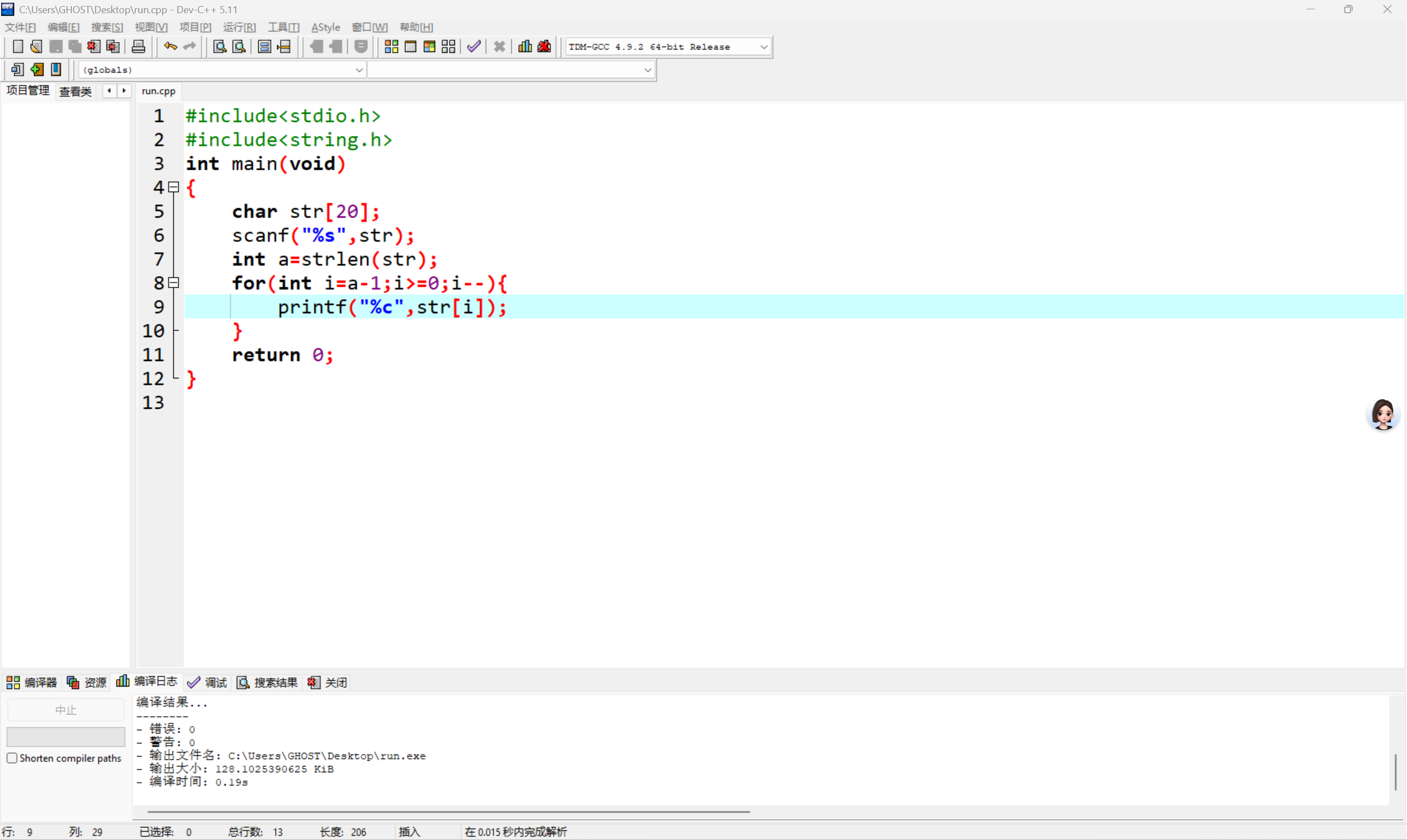Image resolution: width=1407 pixels, height=840 pixels.
Task: Click the New file toolbar icon
Action: click(x=18, y=46)
